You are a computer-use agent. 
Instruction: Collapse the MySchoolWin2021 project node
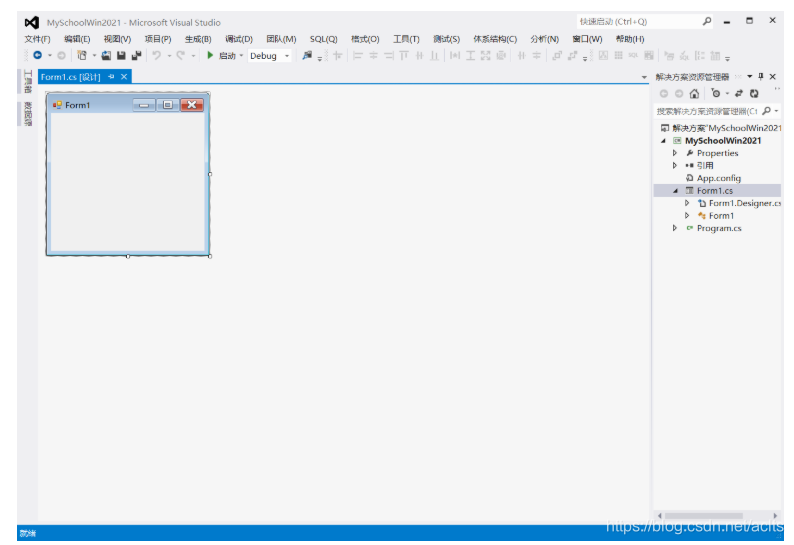click(663, 141)
